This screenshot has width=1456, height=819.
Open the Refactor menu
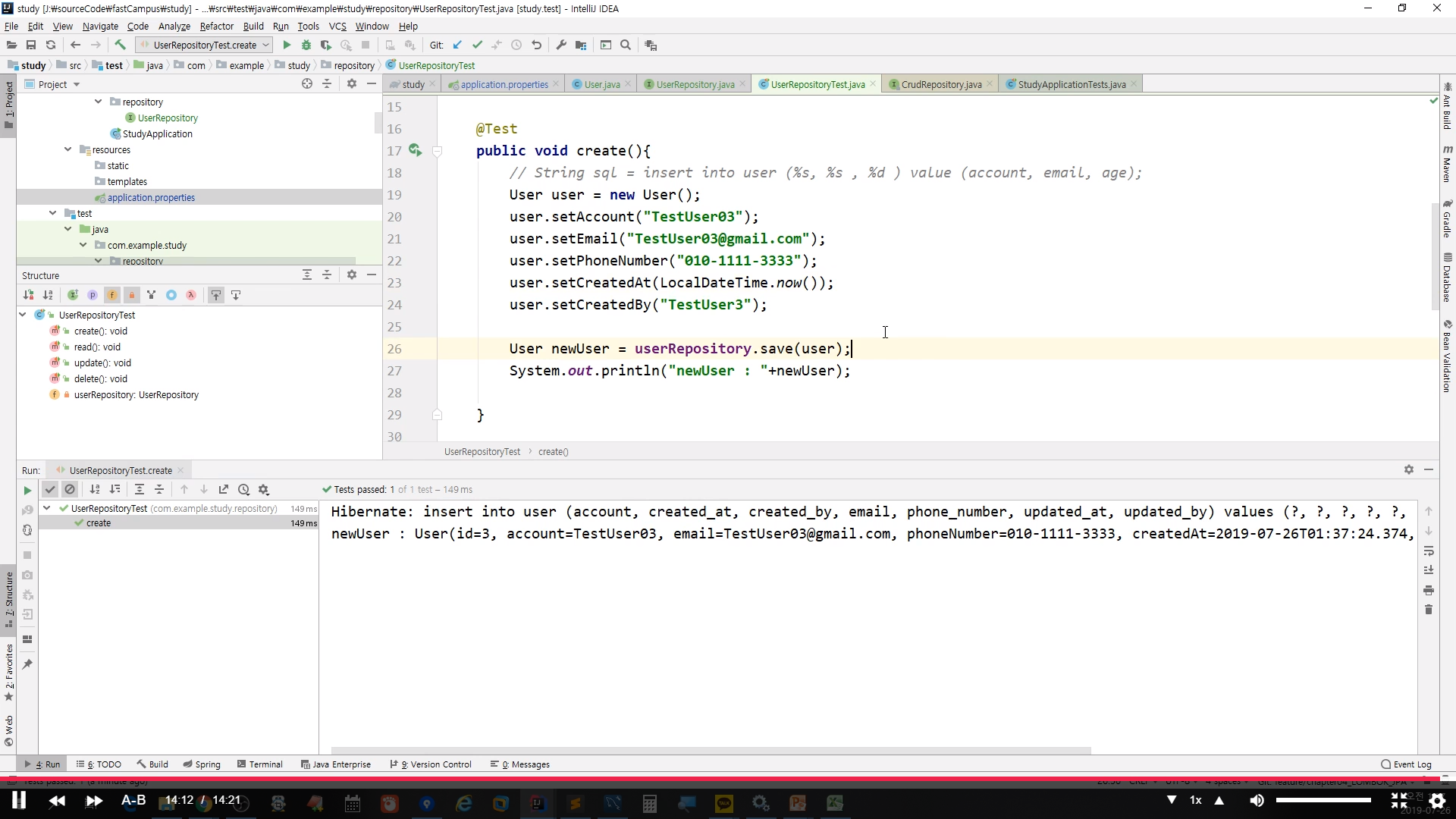216,26
